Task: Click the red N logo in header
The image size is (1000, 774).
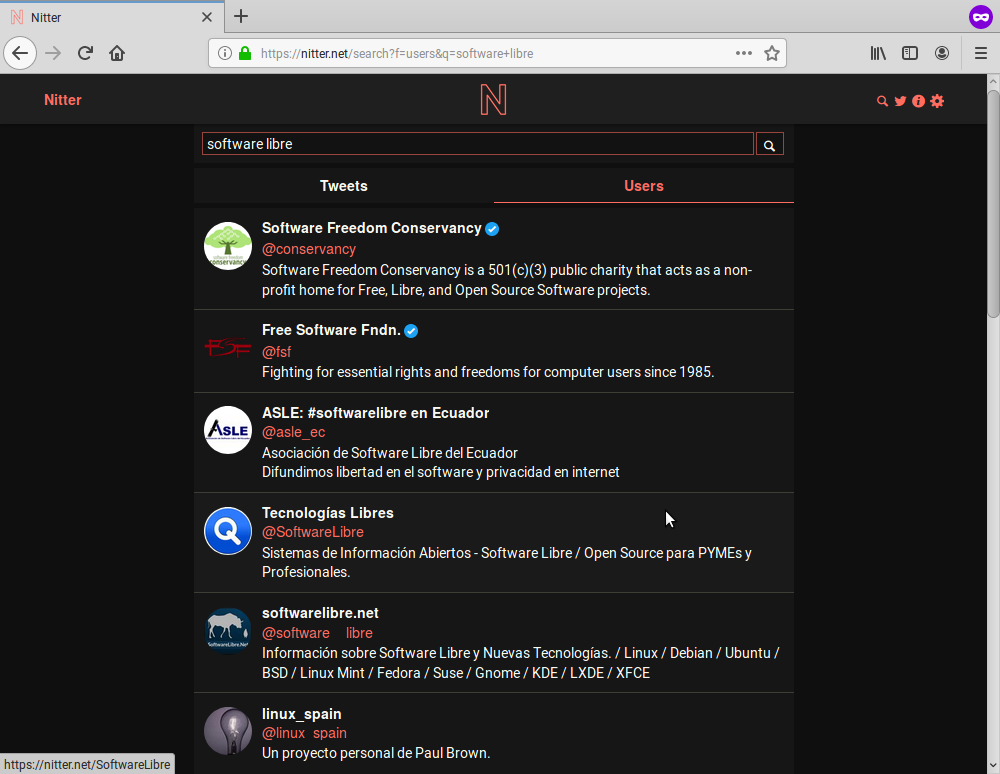Action: coord(493,100)
